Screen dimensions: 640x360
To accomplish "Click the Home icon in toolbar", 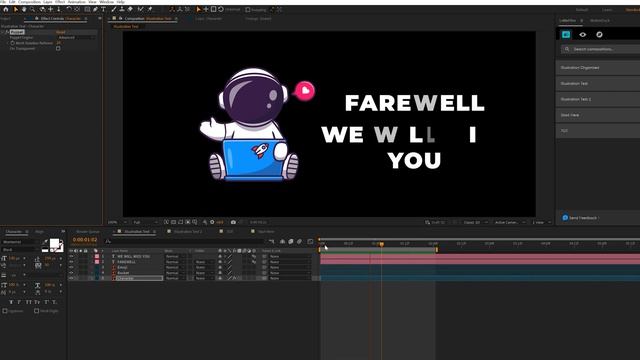I will tap(6, 9).
